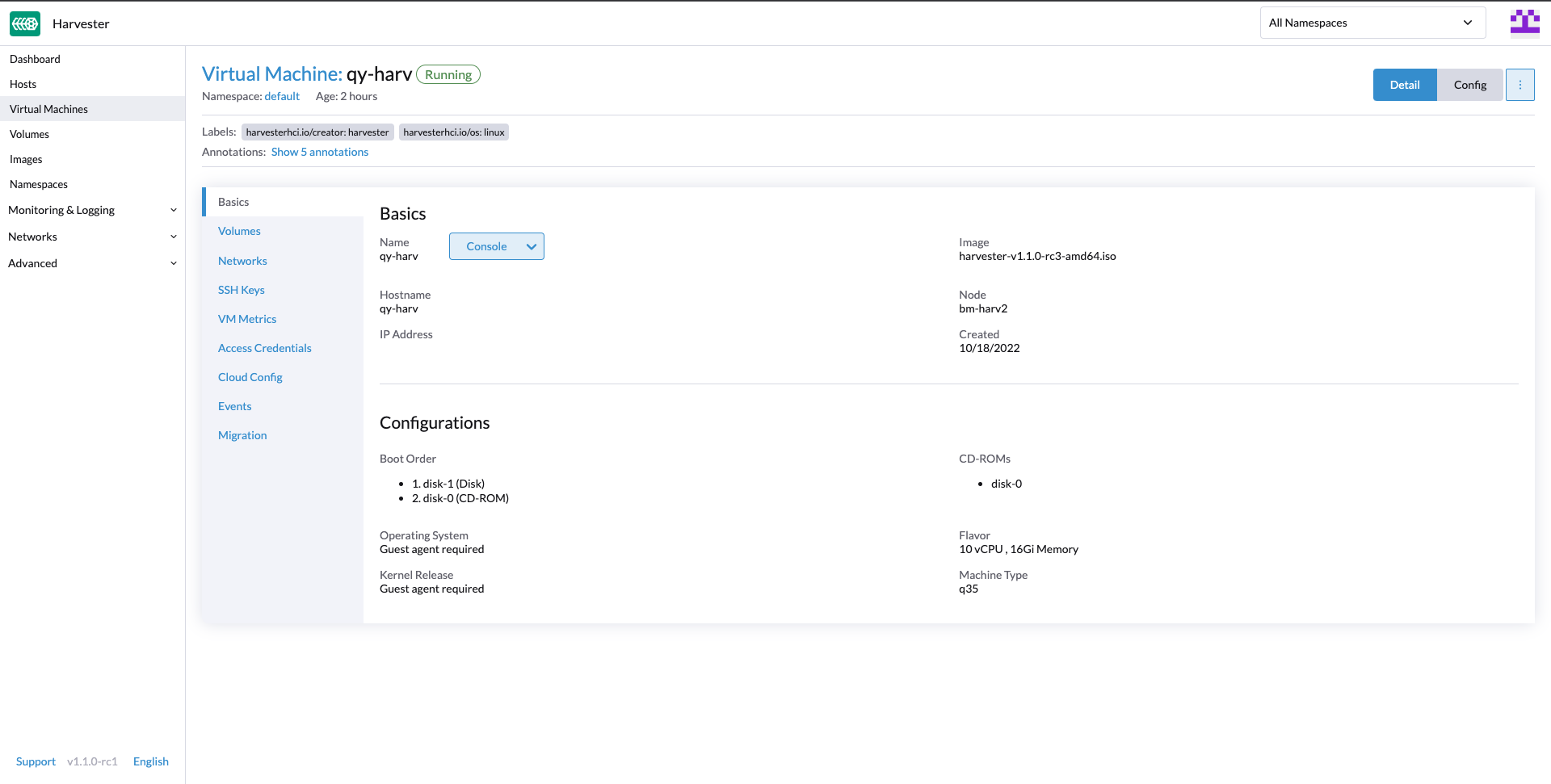Change language via the English link
The image size is (1551, 784).
pos(150,761)
